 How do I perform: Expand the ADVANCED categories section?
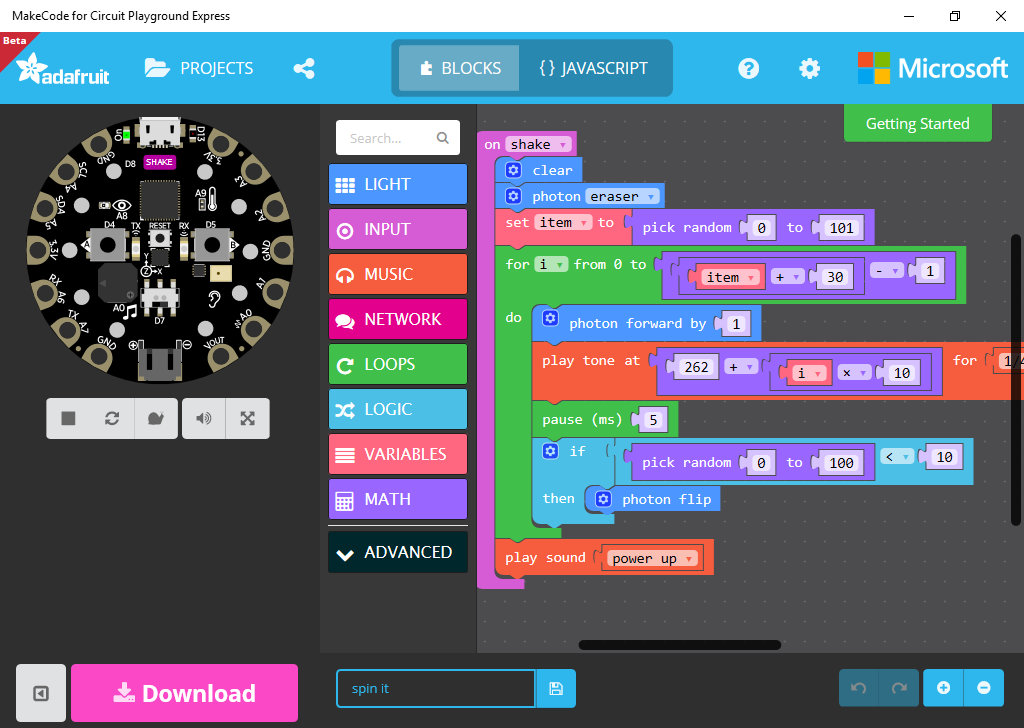[398, 552]
